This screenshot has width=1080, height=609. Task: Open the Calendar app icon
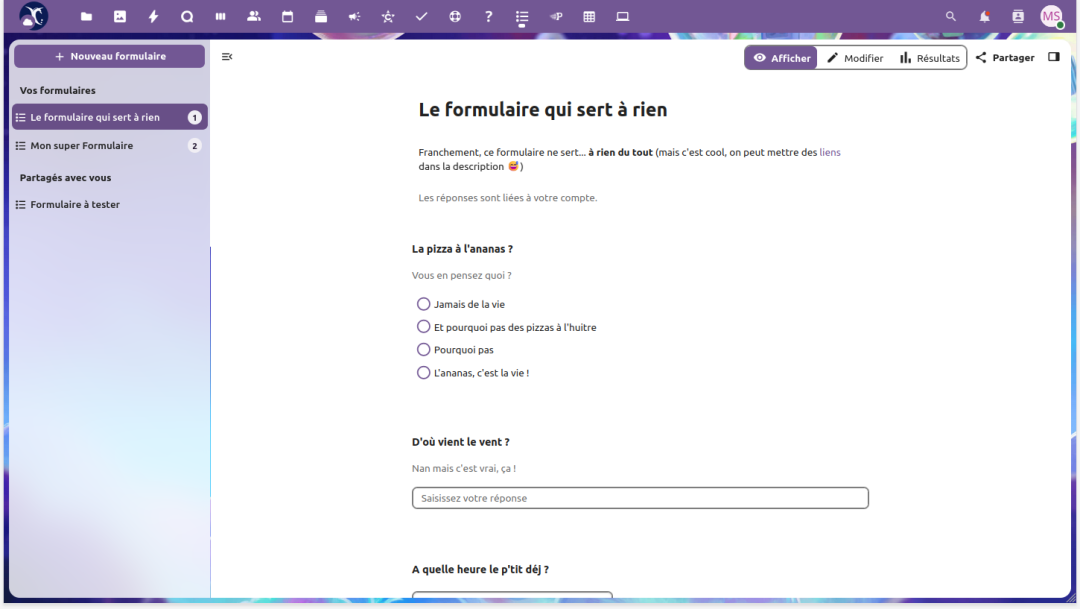pos(287,17)
